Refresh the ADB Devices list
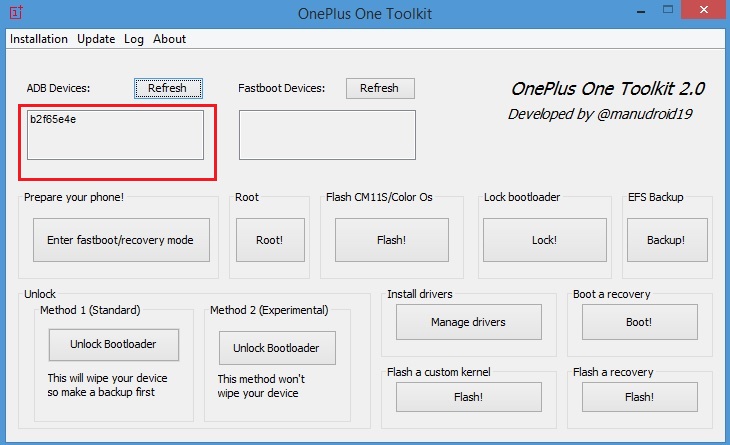This screenshot has width=730, height=445. 168,88
